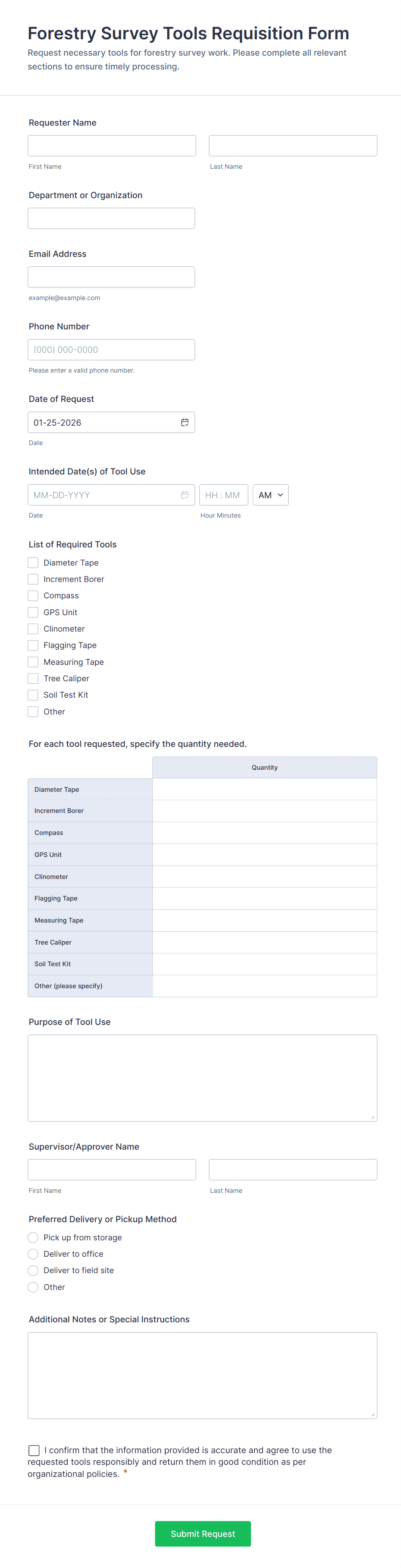
Task: Click the Department or Organization field
Action: pyautogui.click(x=111, y=218)
